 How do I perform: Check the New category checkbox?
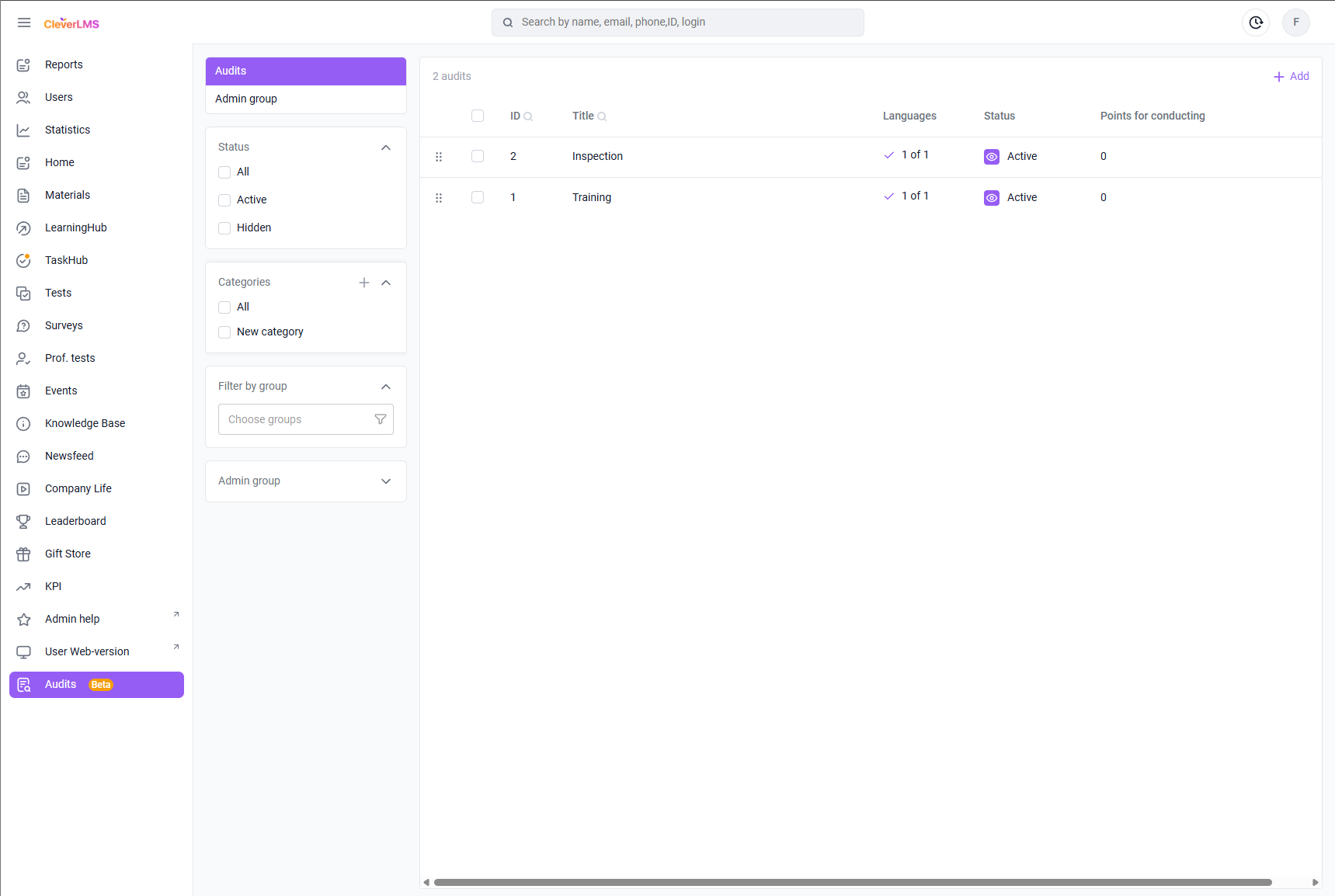coord(224,332)
